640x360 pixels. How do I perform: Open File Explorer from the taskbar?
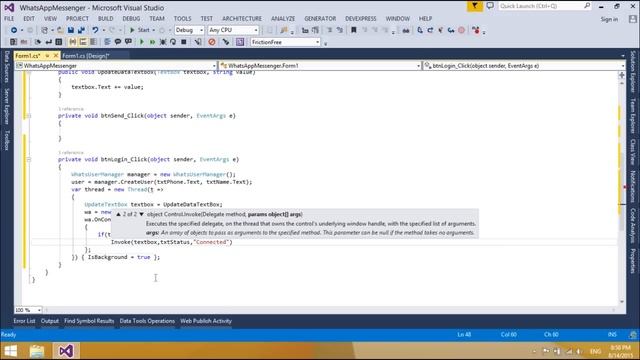tap(37, 351)
